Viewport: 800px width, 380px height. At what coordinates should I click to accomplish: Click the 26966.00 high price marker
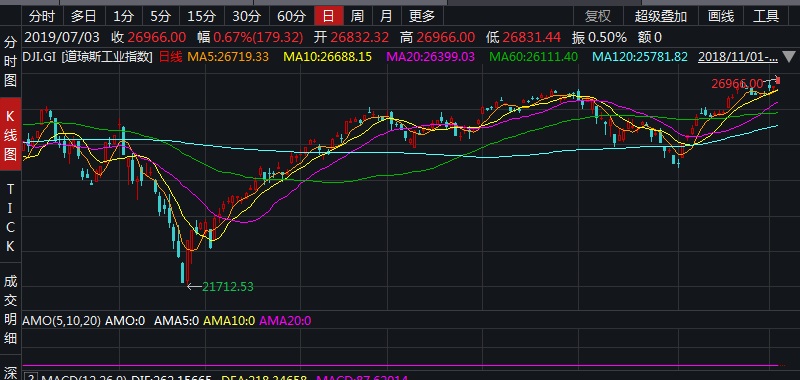738,84
